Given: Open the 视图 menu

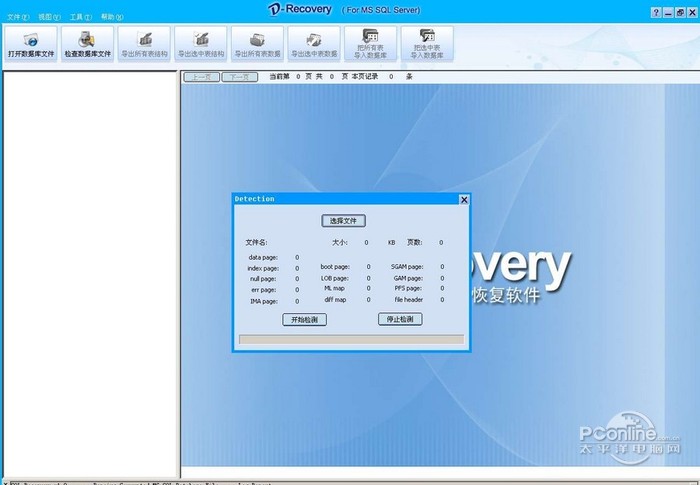Looking at the screenshot, I should pos(49,17).
